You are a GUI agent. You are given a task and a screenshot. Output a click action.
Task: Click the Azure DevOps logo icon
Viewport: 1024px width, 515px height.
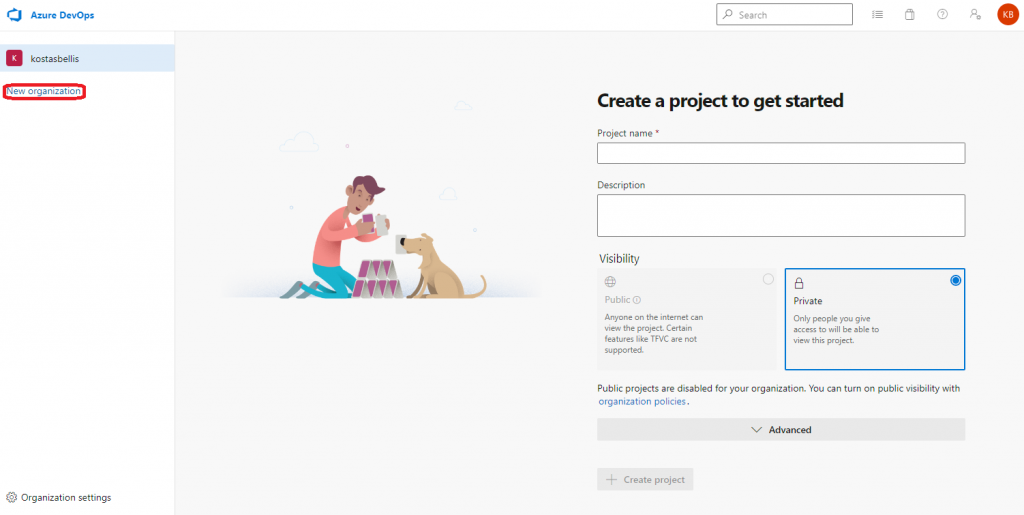15,16
